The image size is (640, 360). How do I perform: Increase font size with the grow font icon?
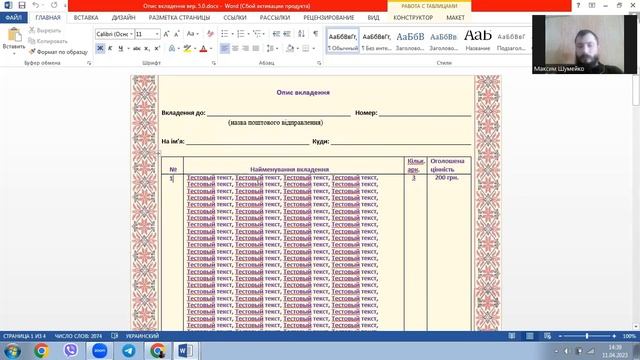pyautogui.click(x=166, y=34)
